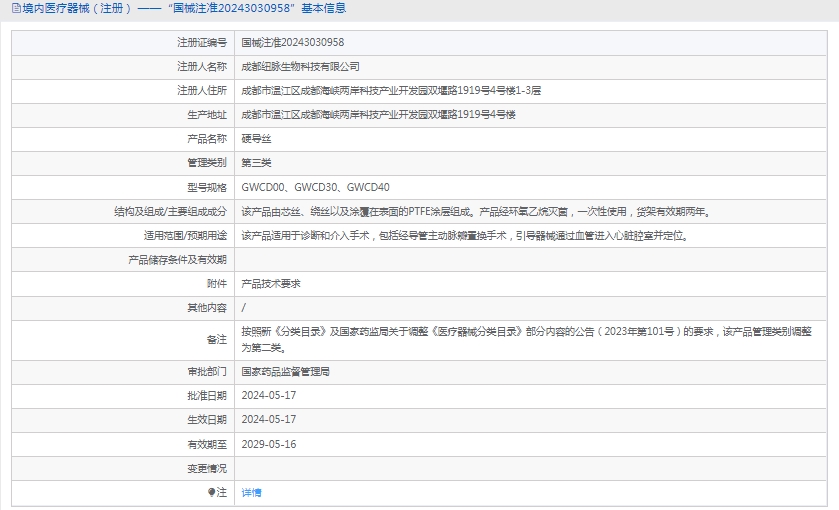Click the 产品技术要求 attachment text
Screen dimensions: 839x510
271,283
